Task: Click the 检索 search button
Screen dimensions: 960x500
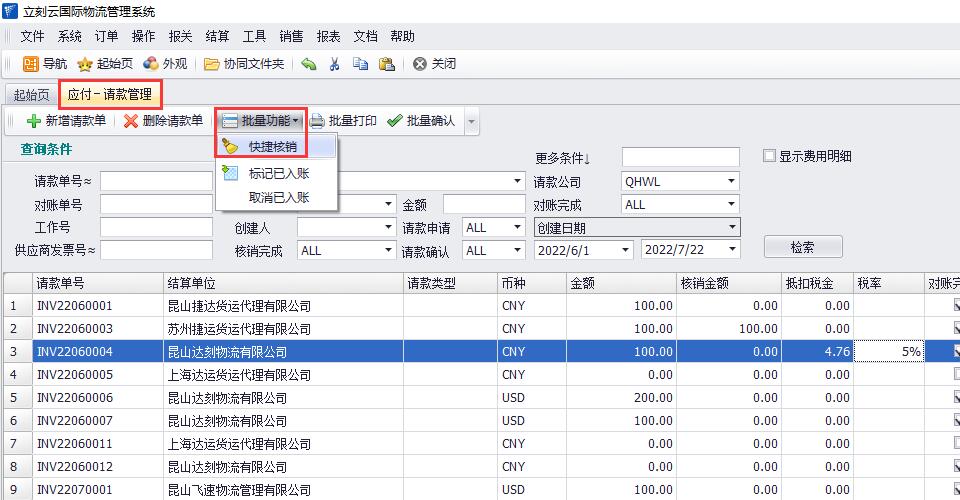Action: click(802, 247)
